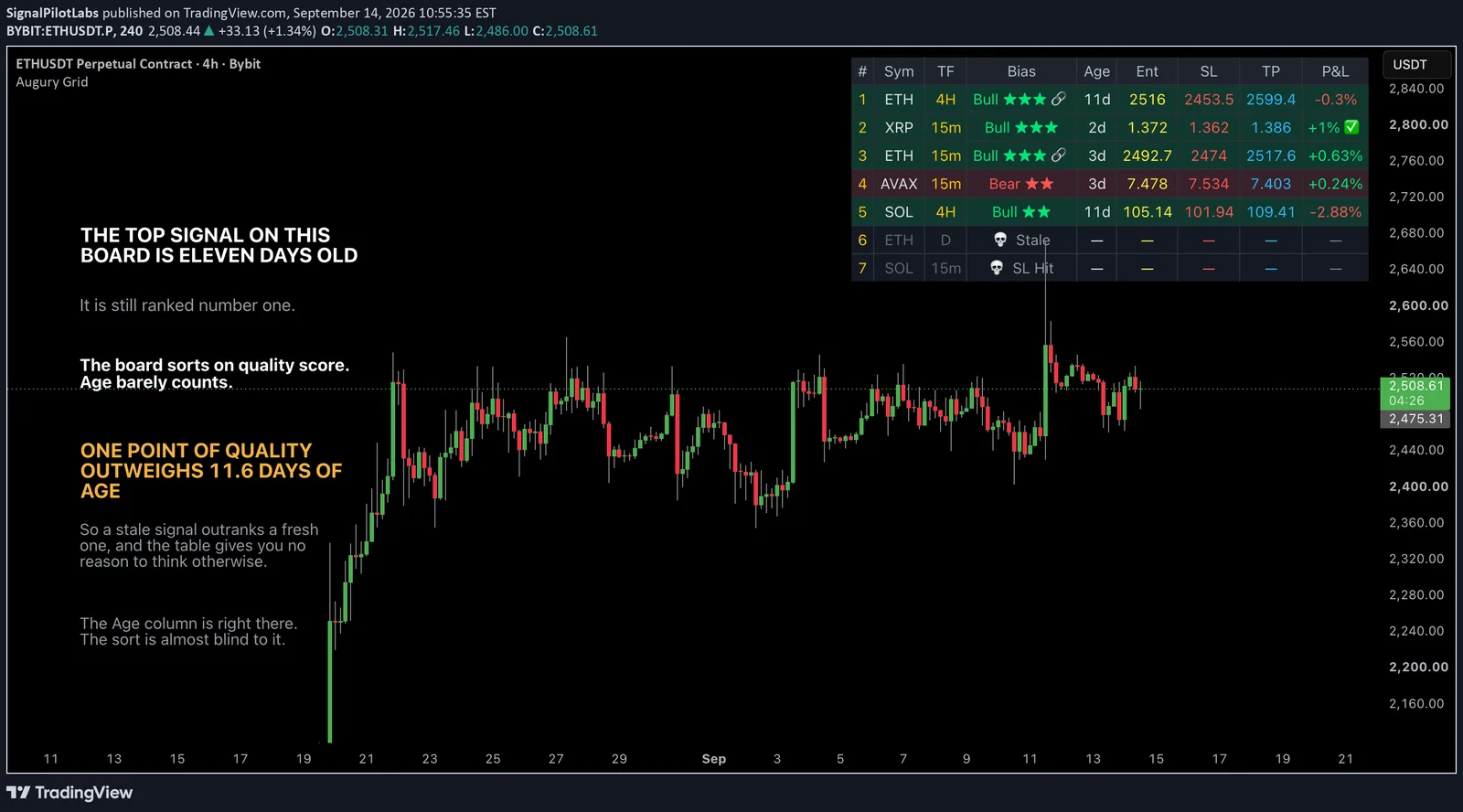The image size is (1463, 812).
Task: Click the +0.63% P&L cell
Action: [1335, 156]
